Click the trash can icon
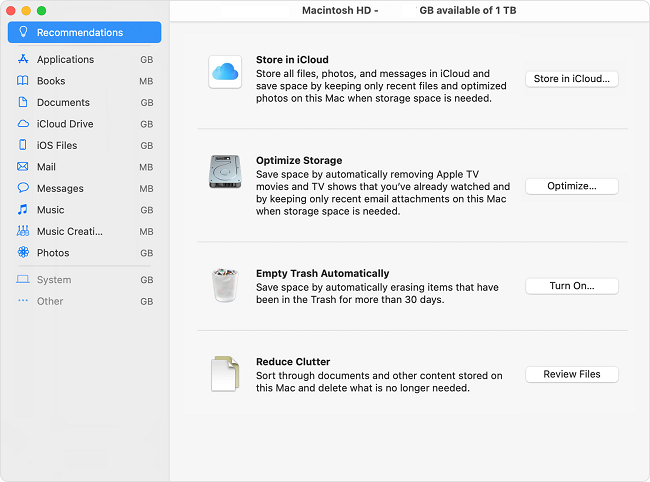 tap(225, 285)
